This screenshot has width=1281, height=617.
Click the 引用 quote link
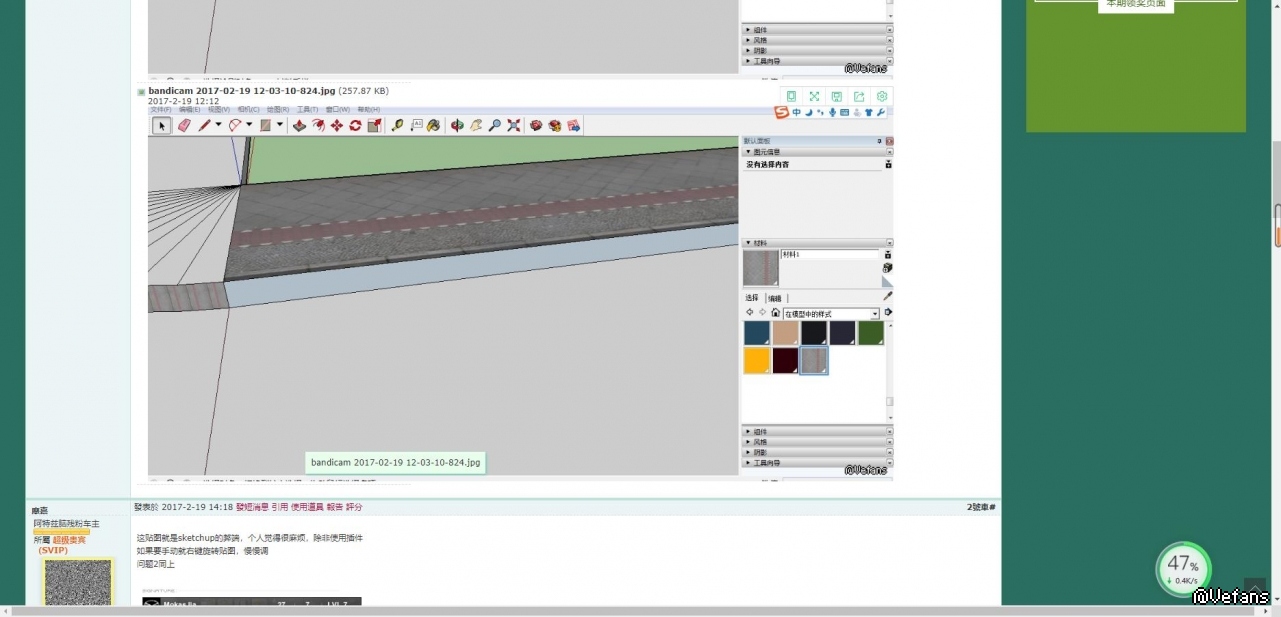tap(279, 507)
